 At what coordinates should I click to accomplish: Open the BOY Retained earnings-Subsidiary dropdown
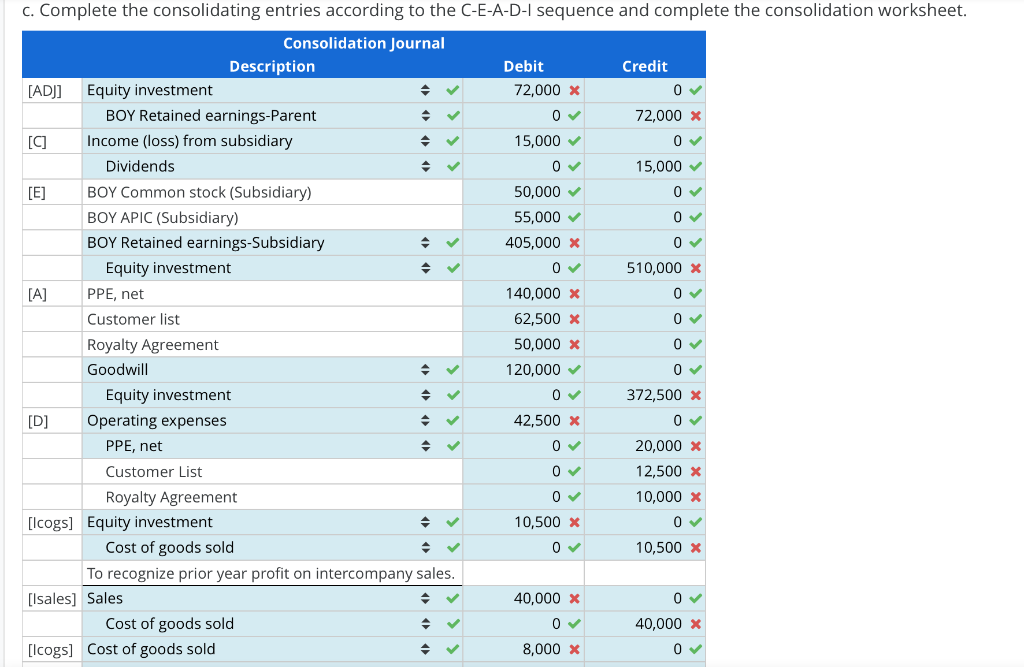(x=272, y=243)
